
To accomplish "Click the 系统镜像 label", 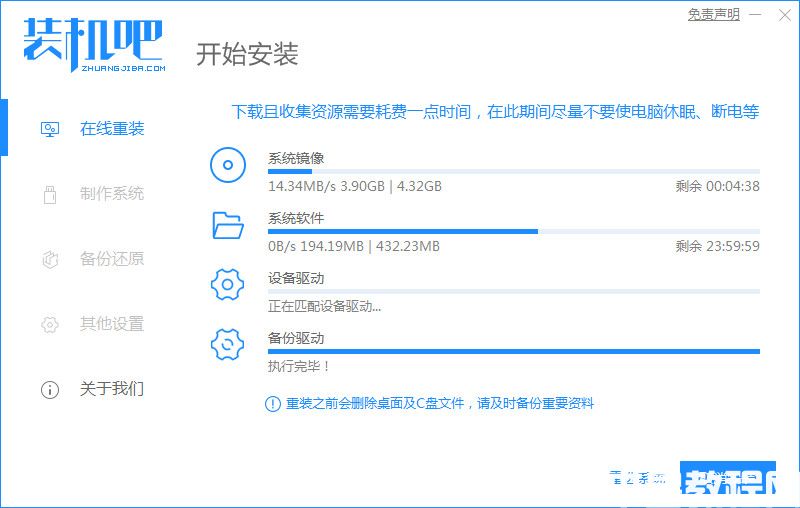I will click(296, 158).
